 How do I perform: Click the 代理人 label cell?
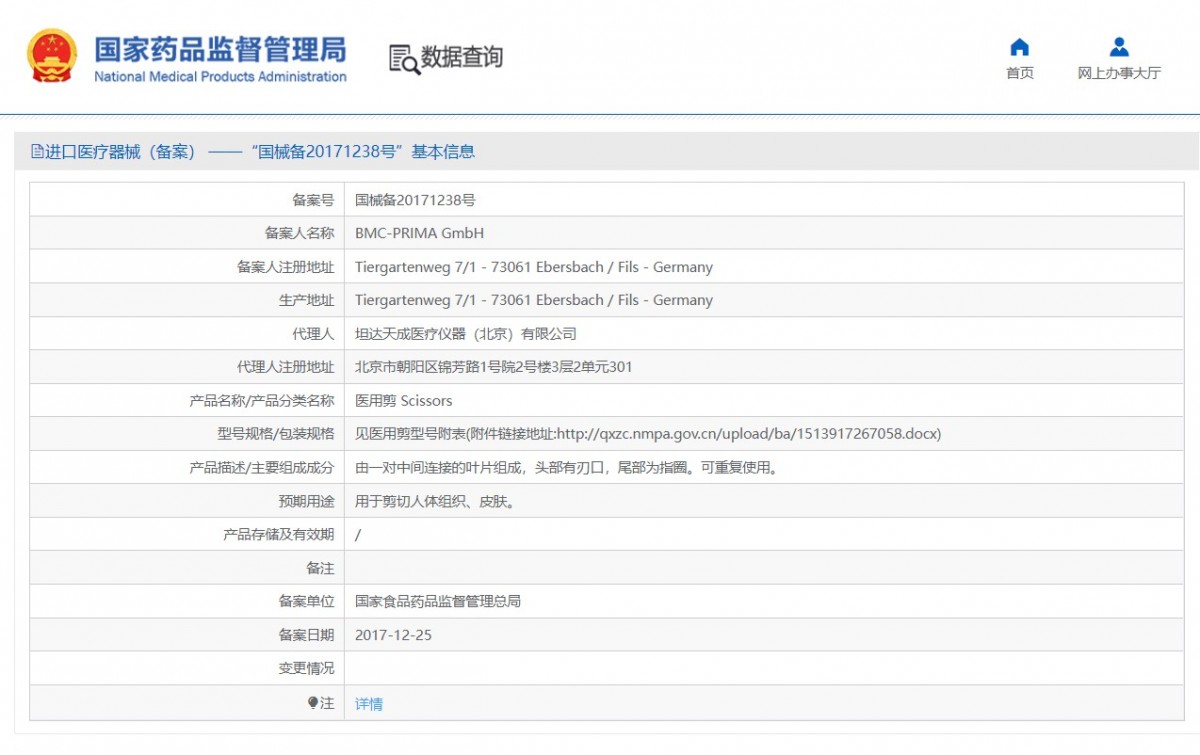tap(187, 334)
